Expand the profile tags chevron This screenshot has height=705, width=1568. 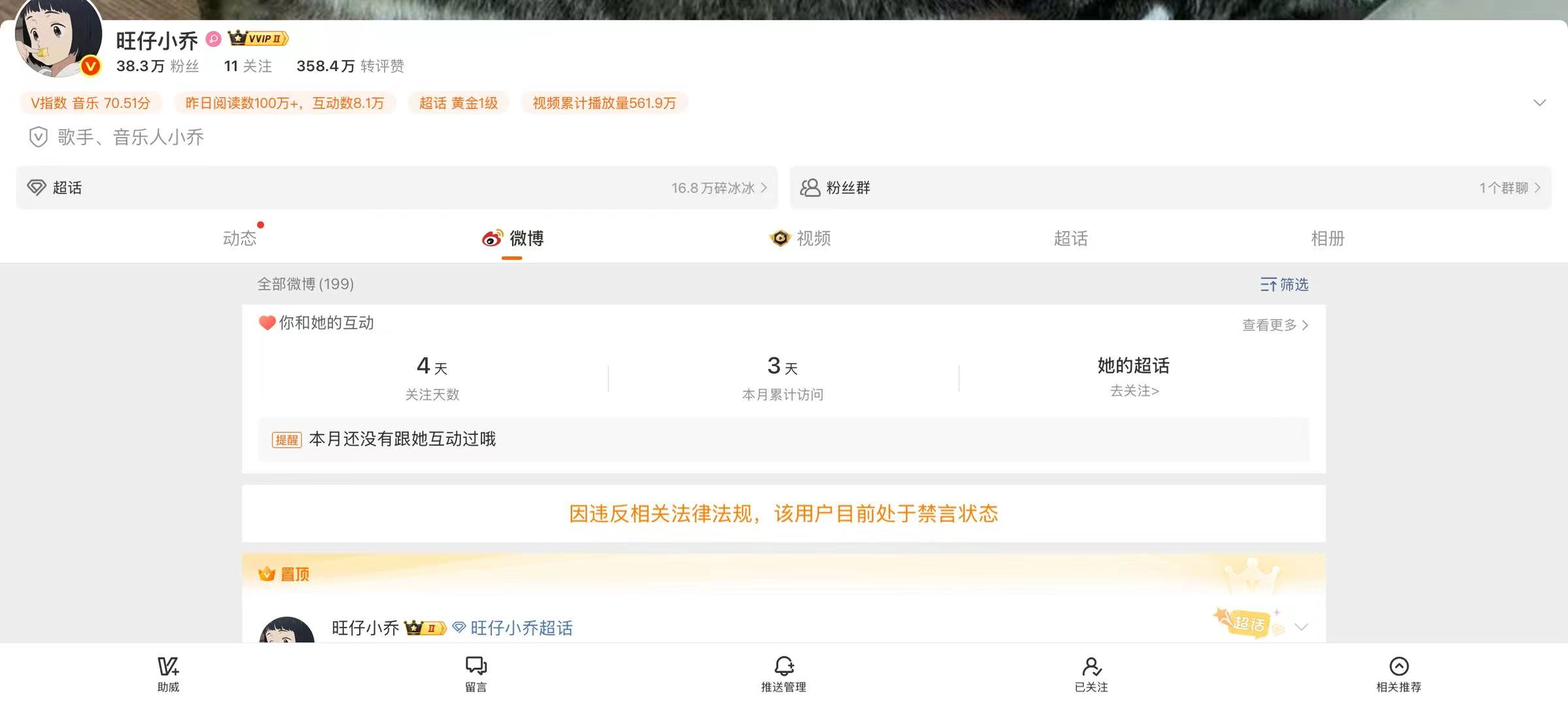click(x=1539, y=103)
